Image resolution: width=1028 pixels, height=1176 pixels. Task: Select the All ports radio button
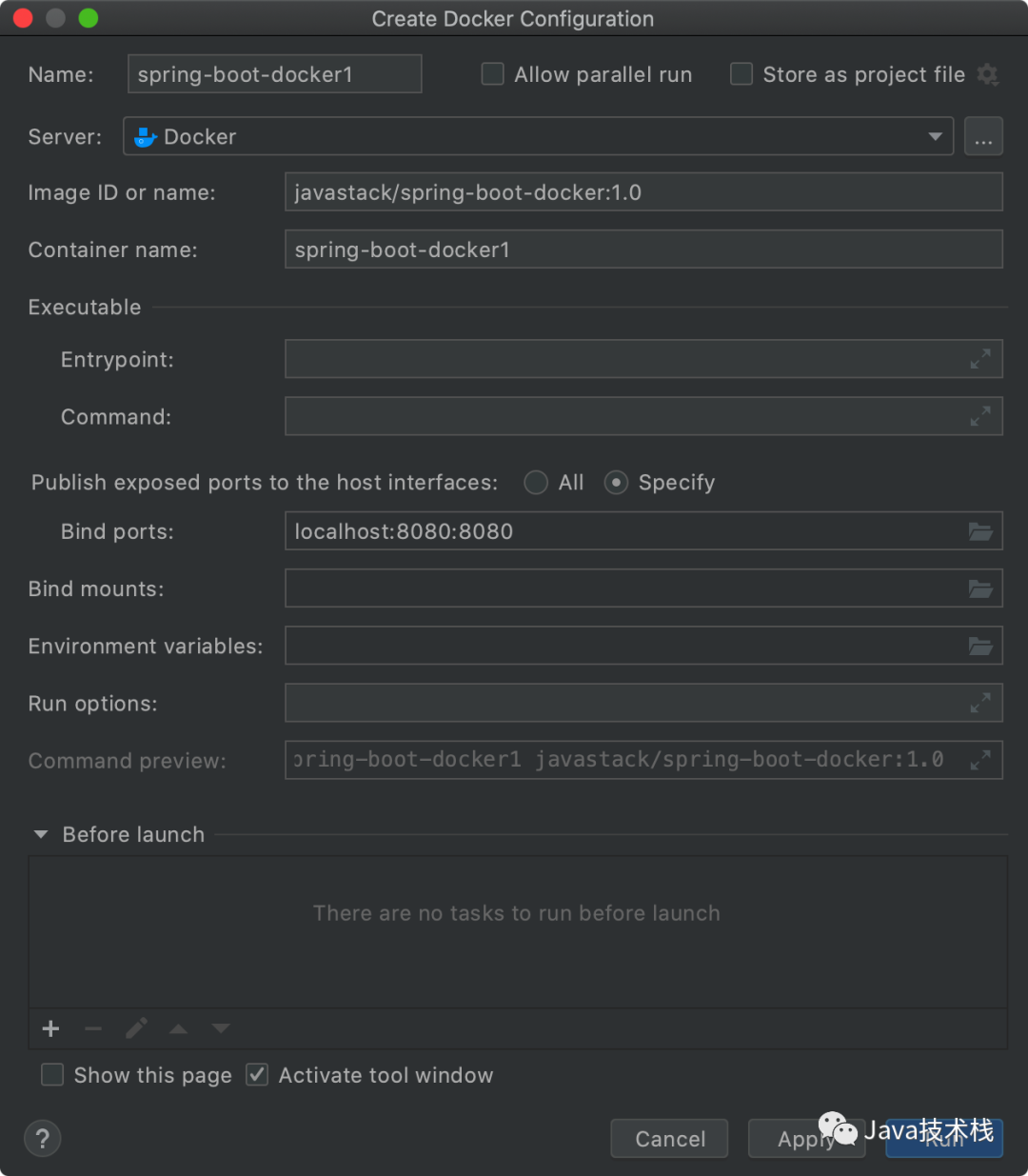(x=537, y=483)
